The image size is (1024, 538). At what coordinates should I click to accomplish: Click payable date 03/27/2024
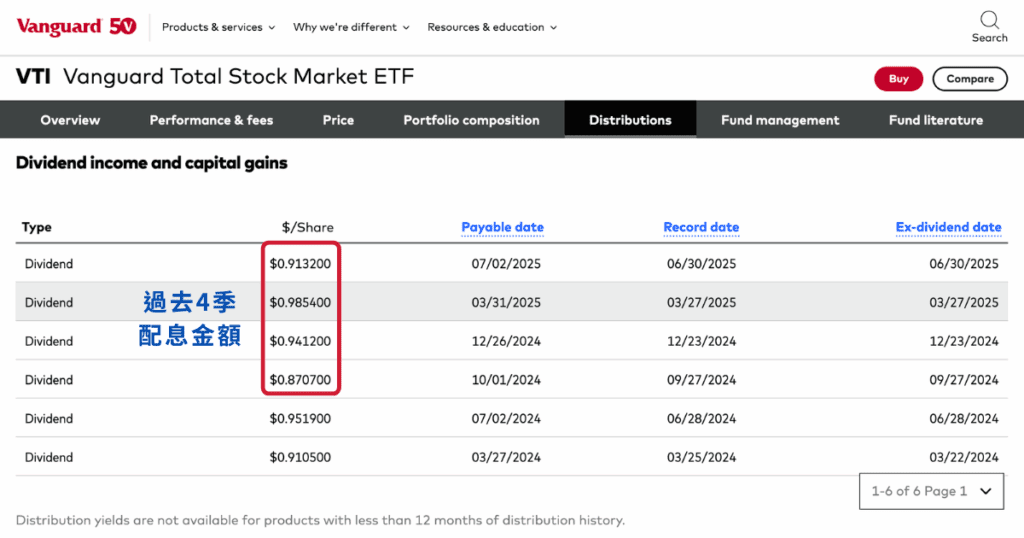506,457
